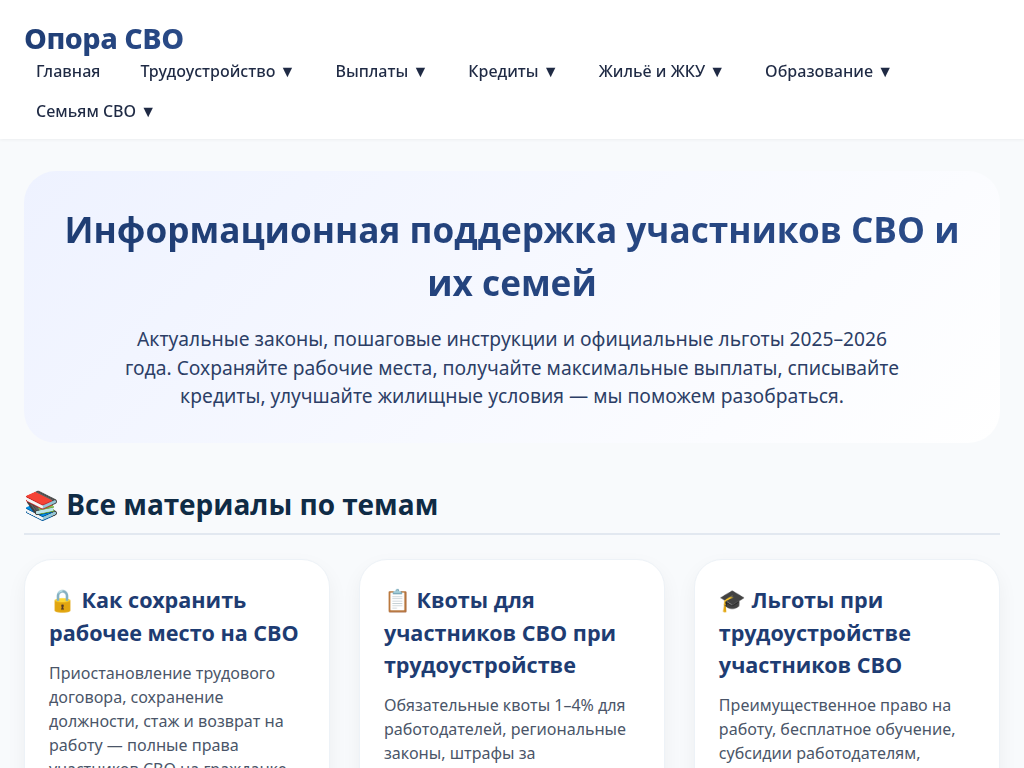Click the books icon beside Все материалы по темам
Image resolution: width=1024 pixels, height=768 pixels.
pos(41,505)
